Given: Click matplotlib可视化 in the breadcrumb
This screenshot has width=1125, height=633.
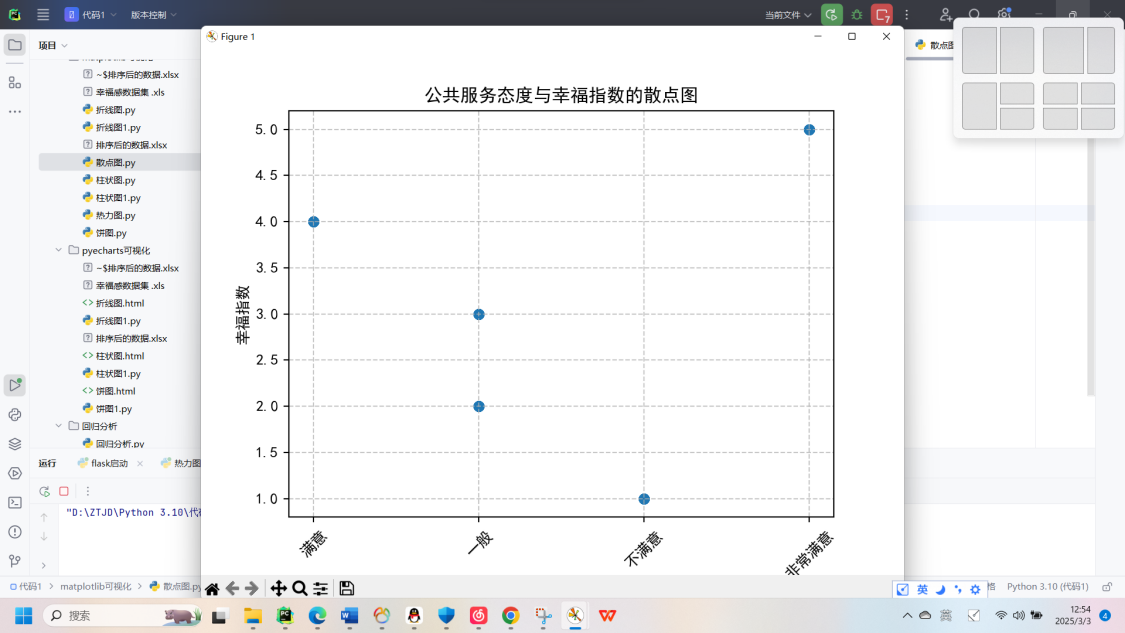Looking at the screenshot, I should (x=95, y=587).
